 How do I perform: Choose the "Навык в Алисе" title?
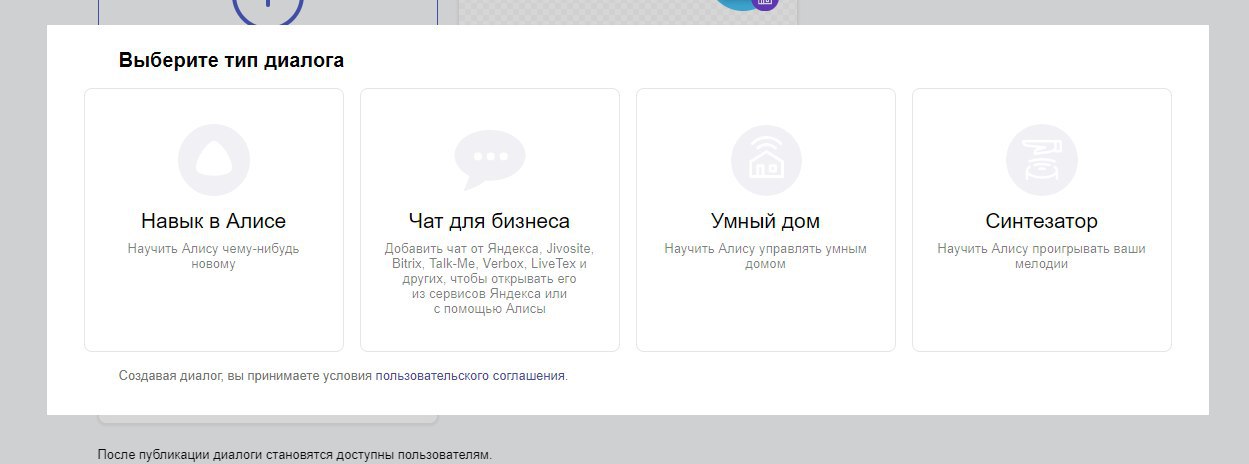click(214, 221)
